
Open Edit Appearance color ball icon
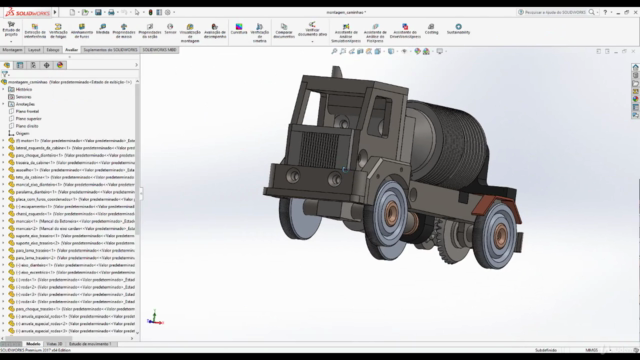point(417,51)
